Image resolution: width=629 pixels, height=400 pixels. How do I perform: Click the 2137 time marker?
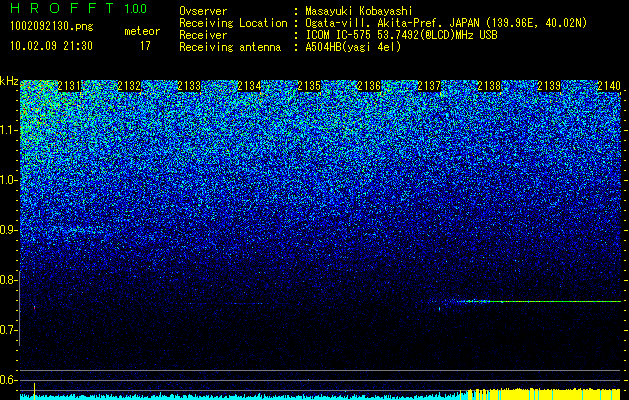tap(429, 86)
